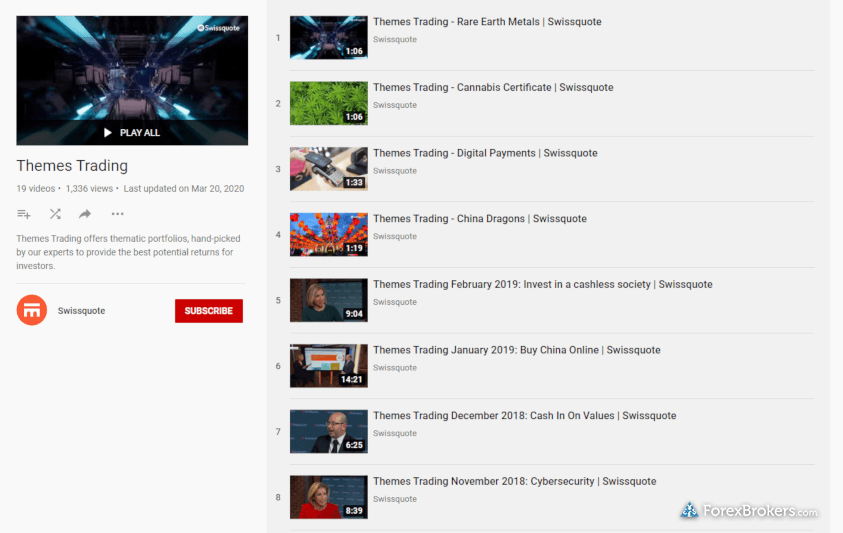Open Digital Payments video thumbnail
The height and width of the screenshot is (533, 843).
329,169
